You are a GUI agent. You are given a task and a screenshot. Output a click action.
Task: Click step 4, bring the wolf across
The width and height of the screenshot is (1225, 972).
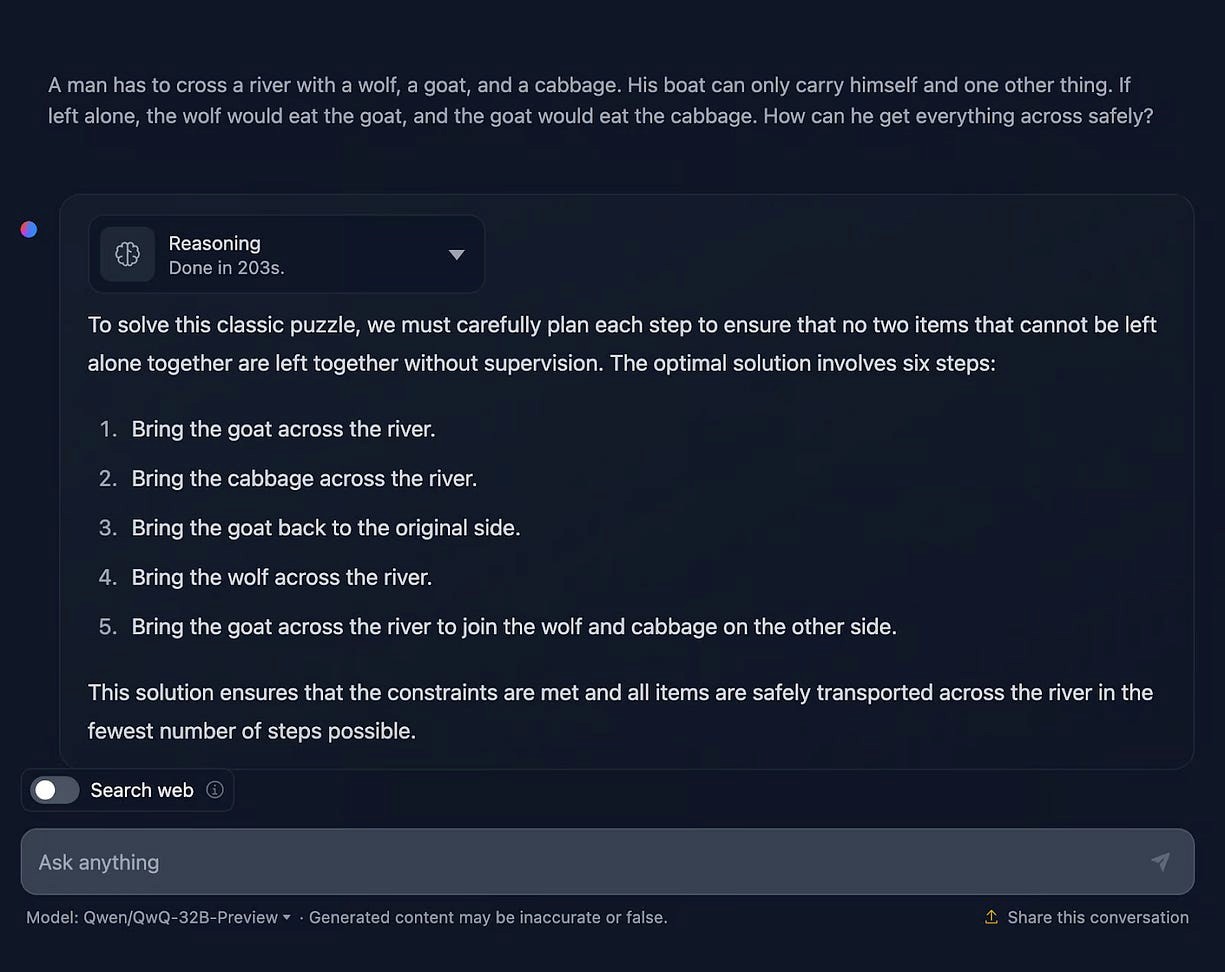pos(282,577)
